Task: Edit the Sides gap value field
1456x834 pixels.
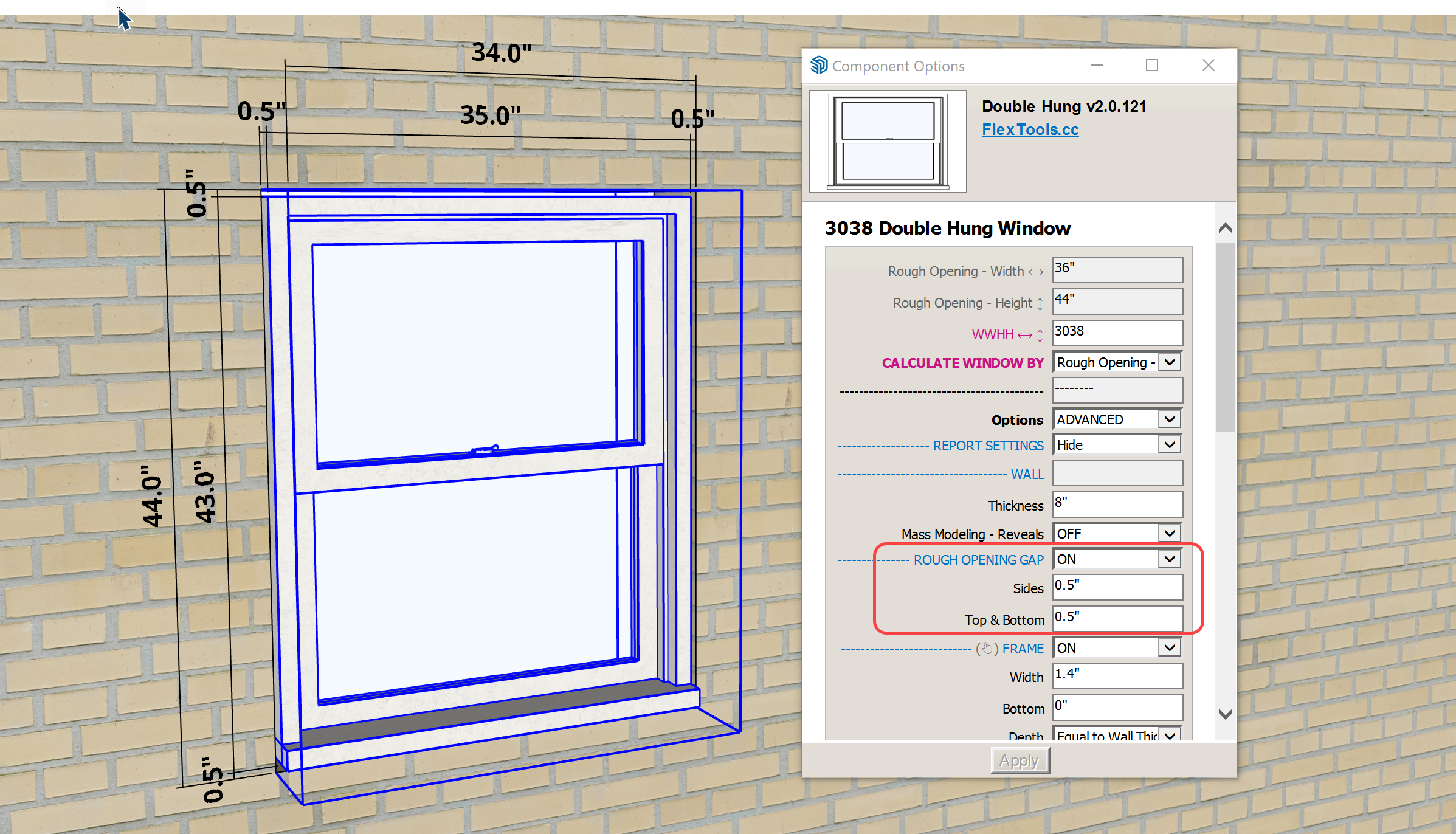Action: [1116, 587]
